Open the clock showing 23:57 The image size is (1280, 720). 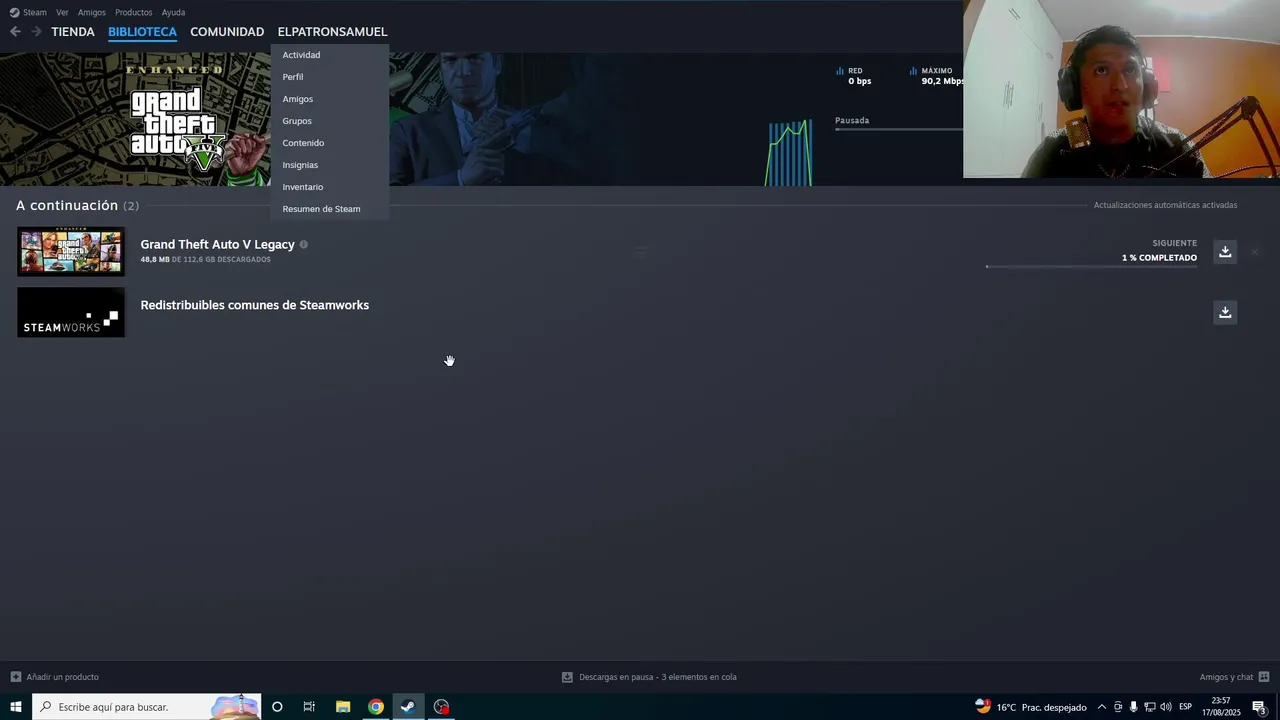click(1221, 707)
